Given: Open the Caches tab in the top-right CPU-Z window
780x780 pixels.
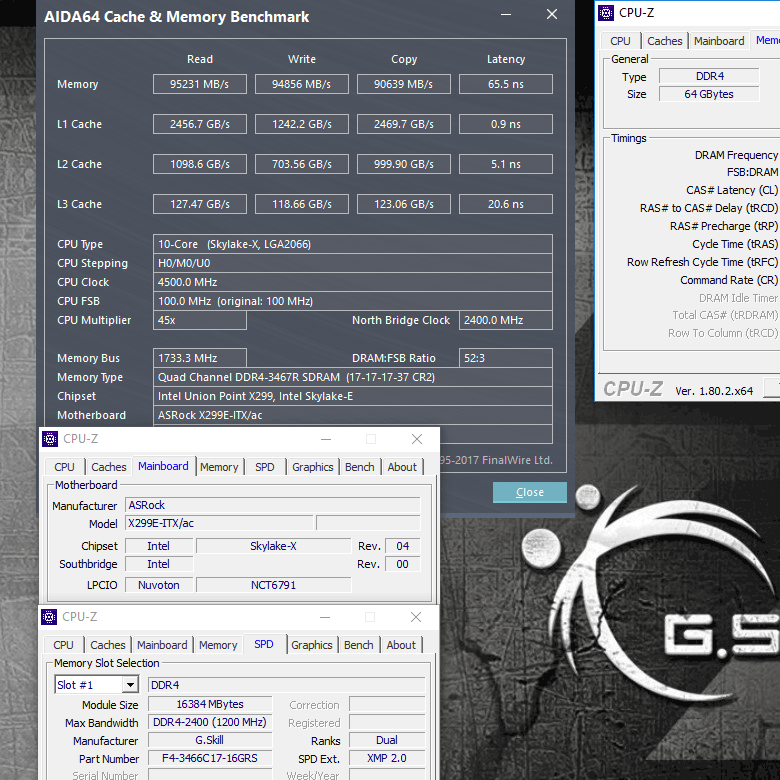Looking at the screenshot, I should click(665, 41).
